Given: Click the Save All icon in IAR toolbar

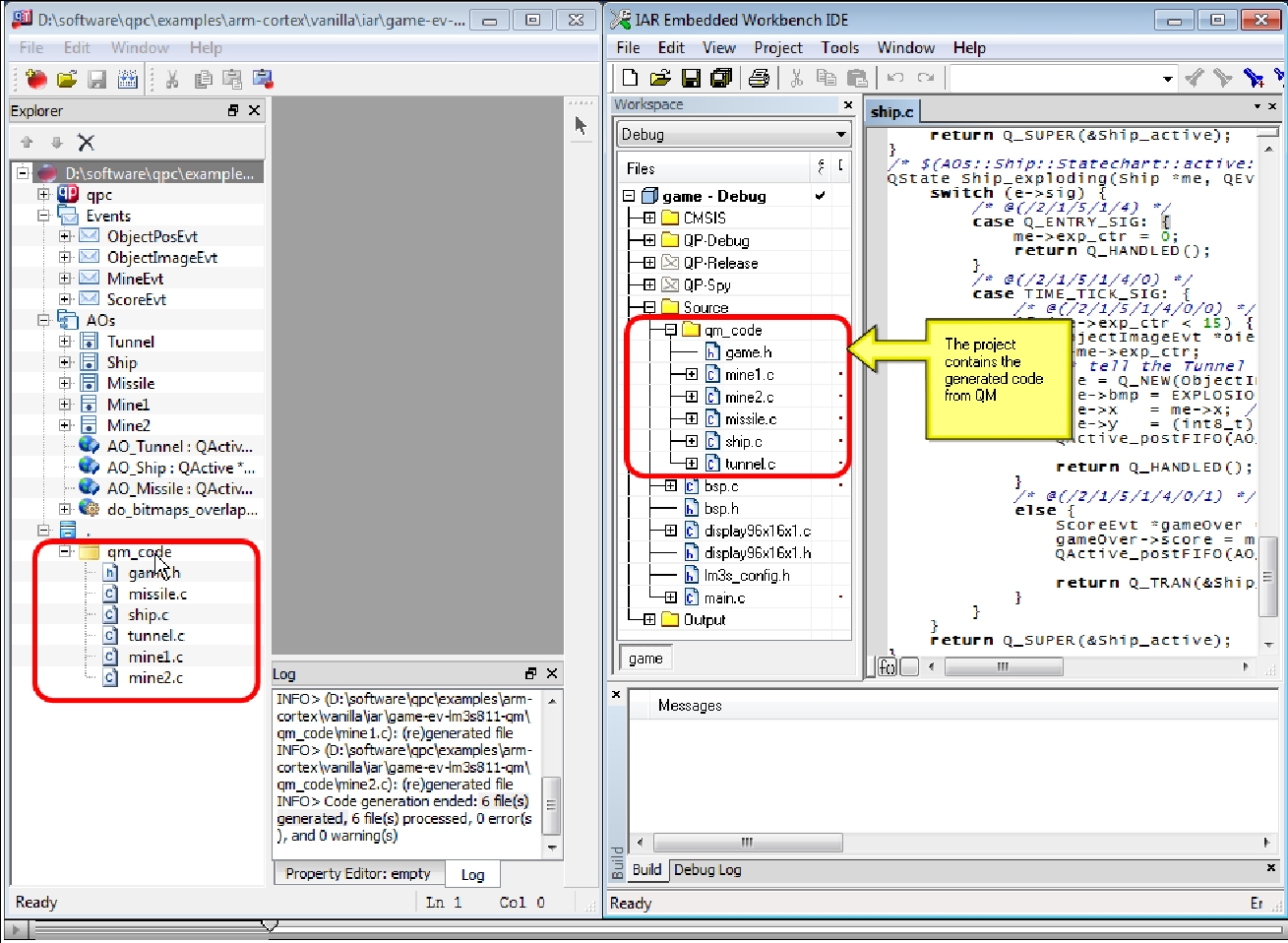Looking at the screenshot, I should pyautogui.click(x=721, y=78).
